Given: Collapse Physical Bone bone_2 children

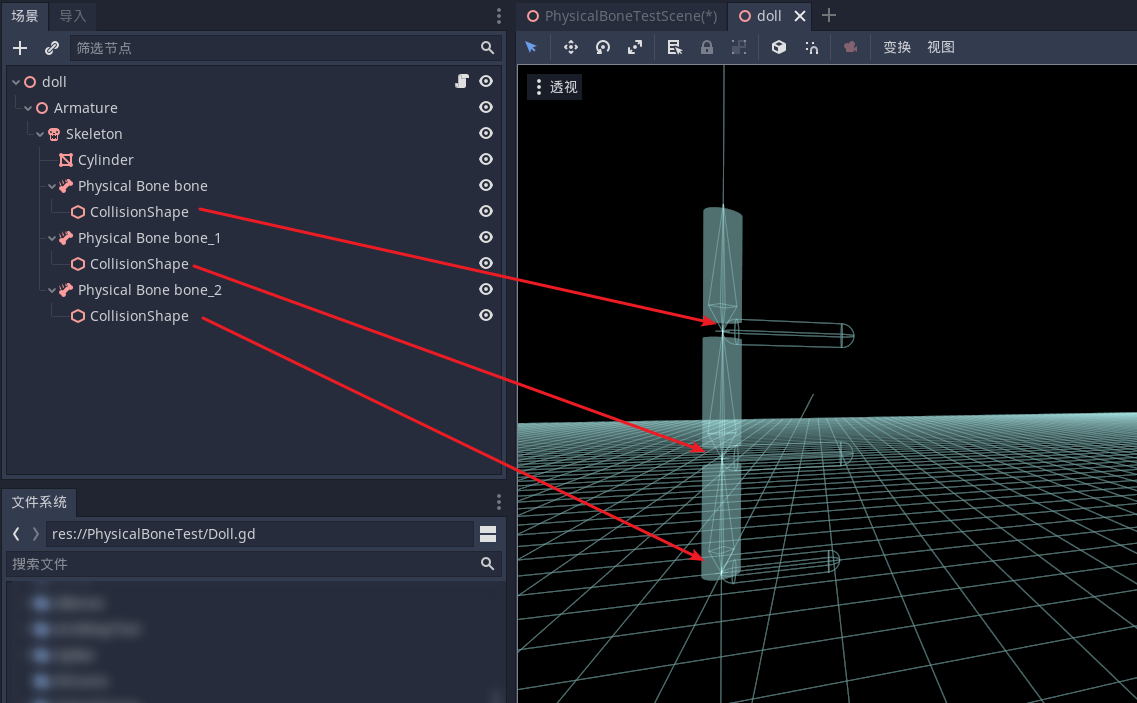Looking at the screenshot, I should coord(51,290).
